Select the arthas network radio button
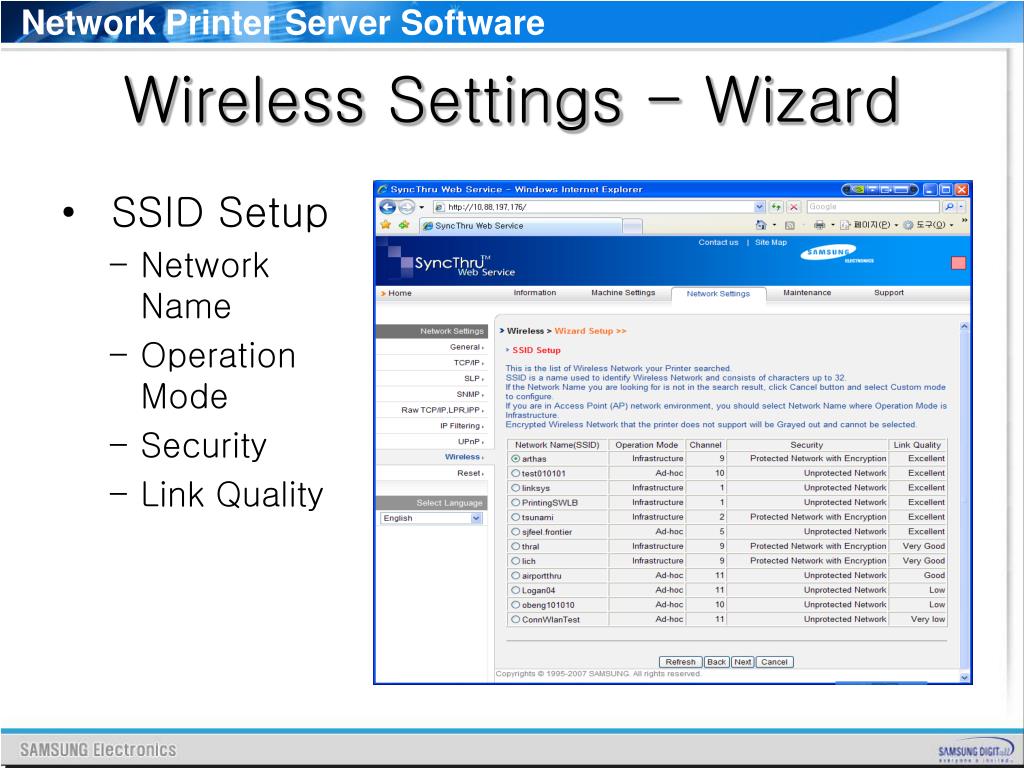Image resolution: width=1024 pixels, height=768 pixels. pos(516,459)
